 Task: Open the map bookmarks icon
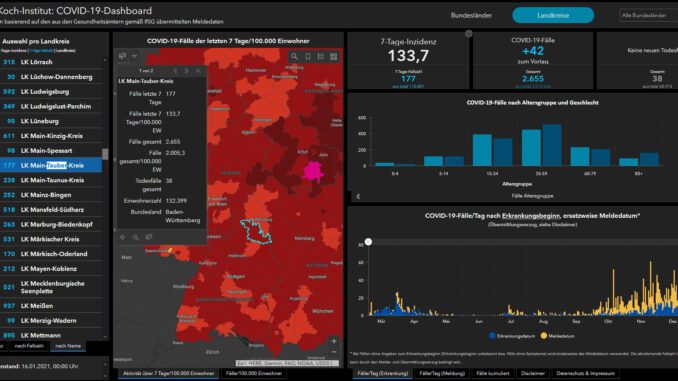click(308, 57)
